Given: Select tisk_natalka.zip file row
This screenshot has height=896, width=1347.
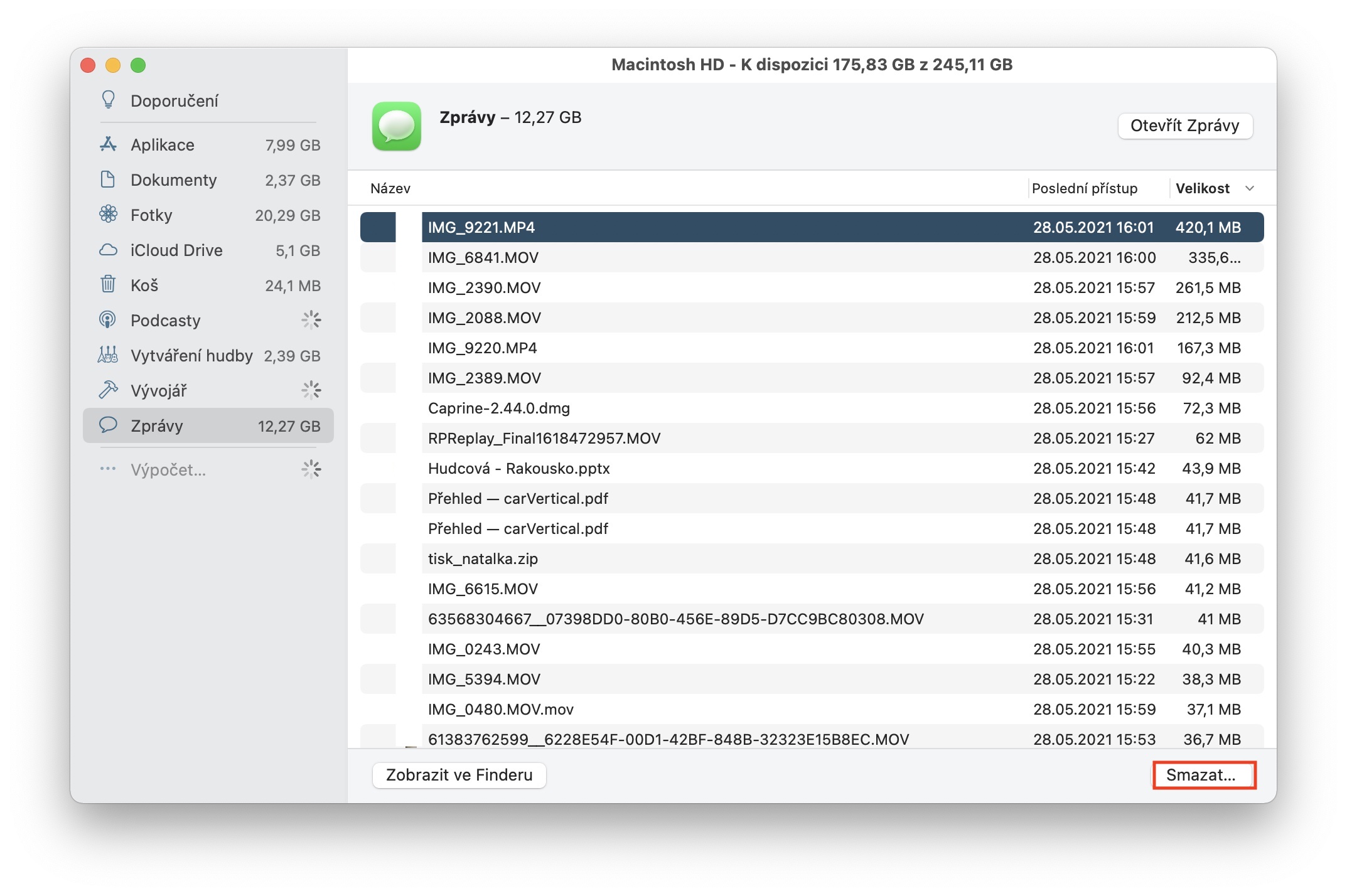Looking at the screenshot, I should pyautogui.click(x=483, y=559).
